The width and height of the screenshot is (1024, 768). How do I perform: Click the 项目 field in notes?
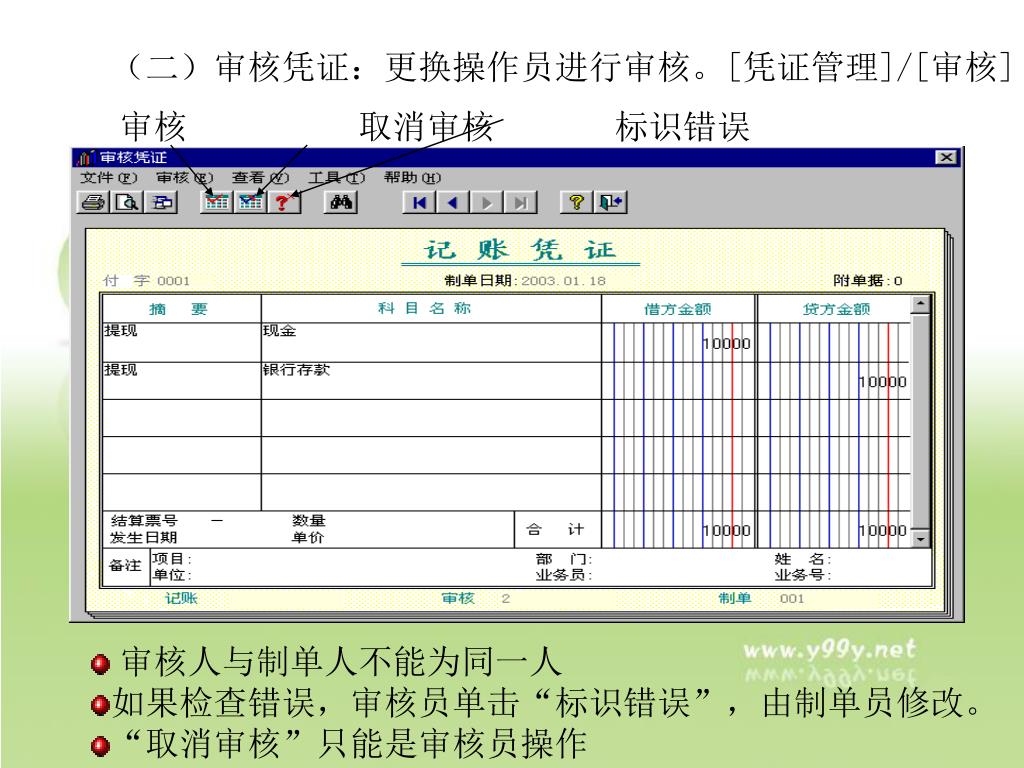pos(172,559)
